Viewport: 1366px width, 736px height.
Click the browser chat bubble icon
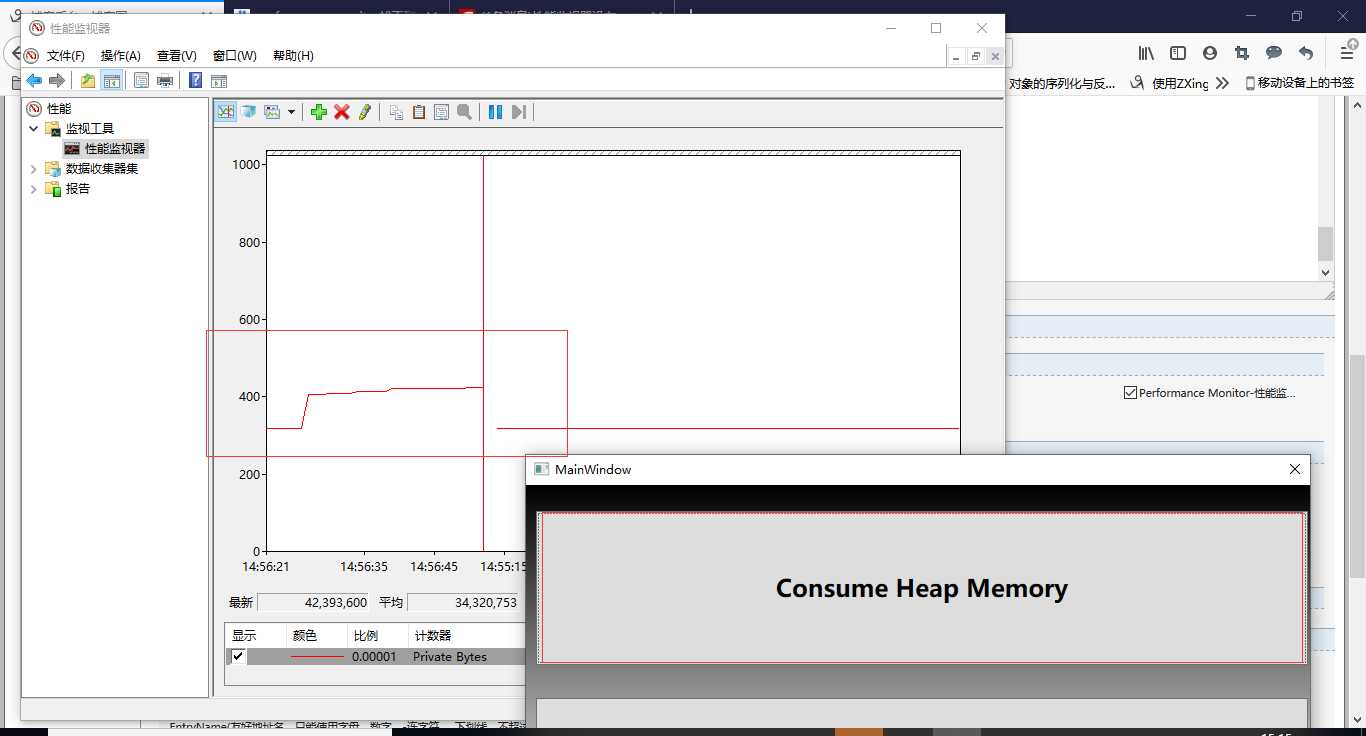1274,53
